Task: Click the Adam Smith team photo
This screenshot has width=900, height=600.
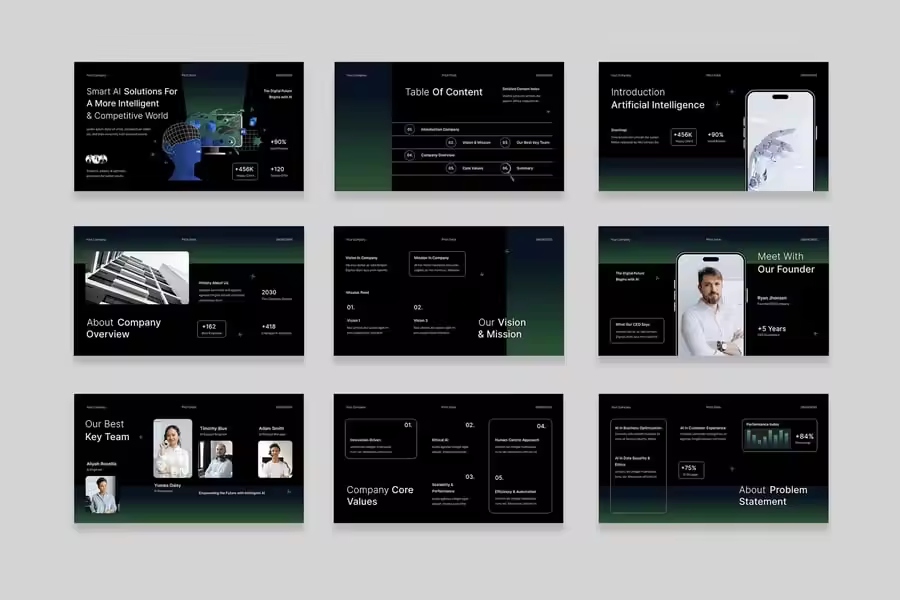Action: tap(275, 459)
